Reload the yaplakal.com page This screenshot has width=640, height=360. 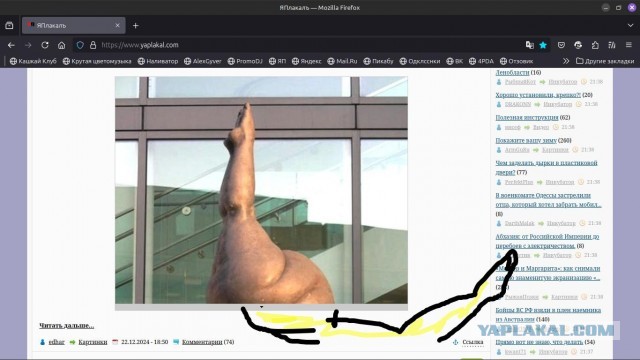[x=45, y=45]
